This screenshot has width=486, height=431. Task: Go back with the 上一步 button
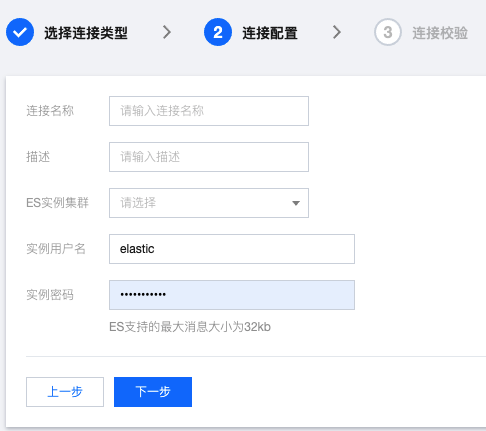click(x=65, y=392)
